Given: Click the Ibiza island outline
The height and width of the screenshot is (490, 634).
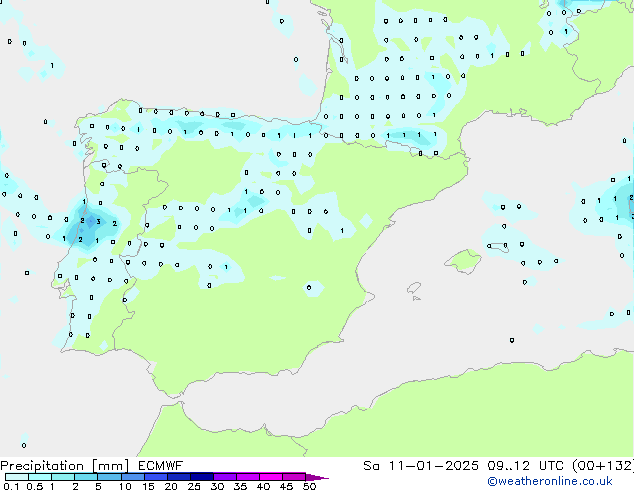Looking at the screenshot, I should [414, 288].
